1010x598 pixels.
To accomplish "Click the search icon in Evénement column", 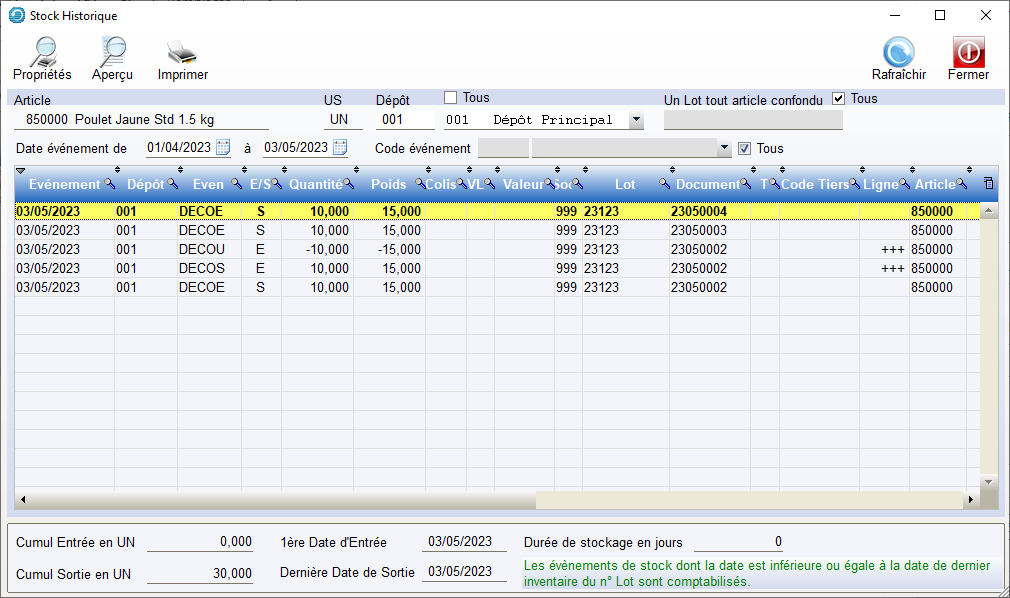I will pyautogui.click(x=109, y=185).
